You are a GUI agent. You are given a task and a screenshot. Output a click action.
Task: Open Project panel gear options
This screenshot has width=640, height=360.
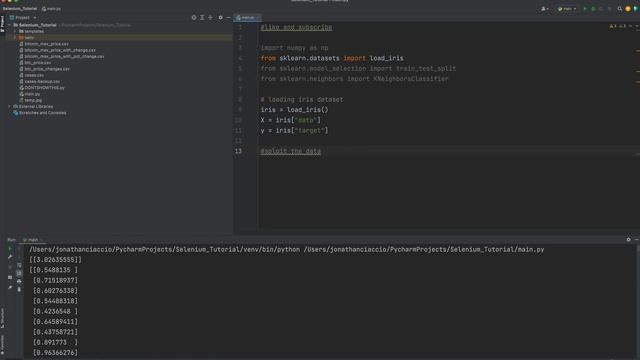point(220,18)
